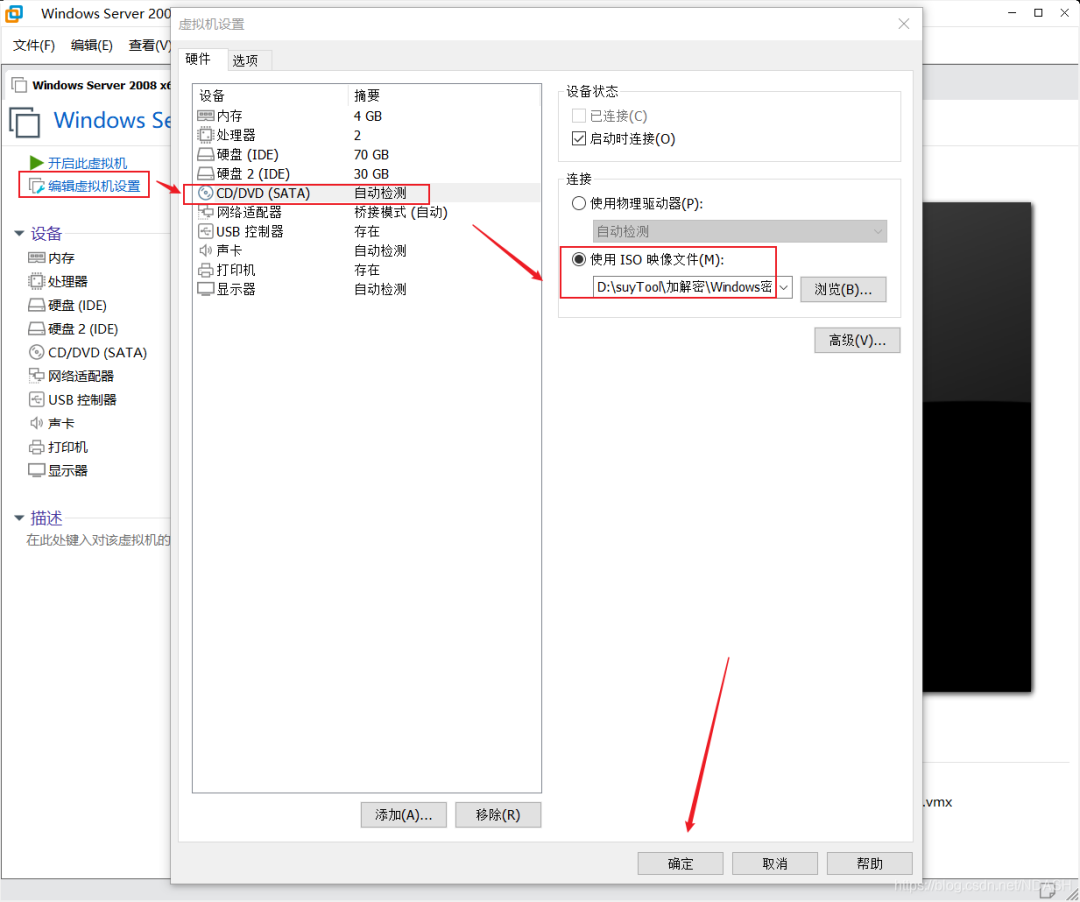Screen dimensions: 1080x902
Task: Click the description text area in the main window
Action: pos(98,540)
